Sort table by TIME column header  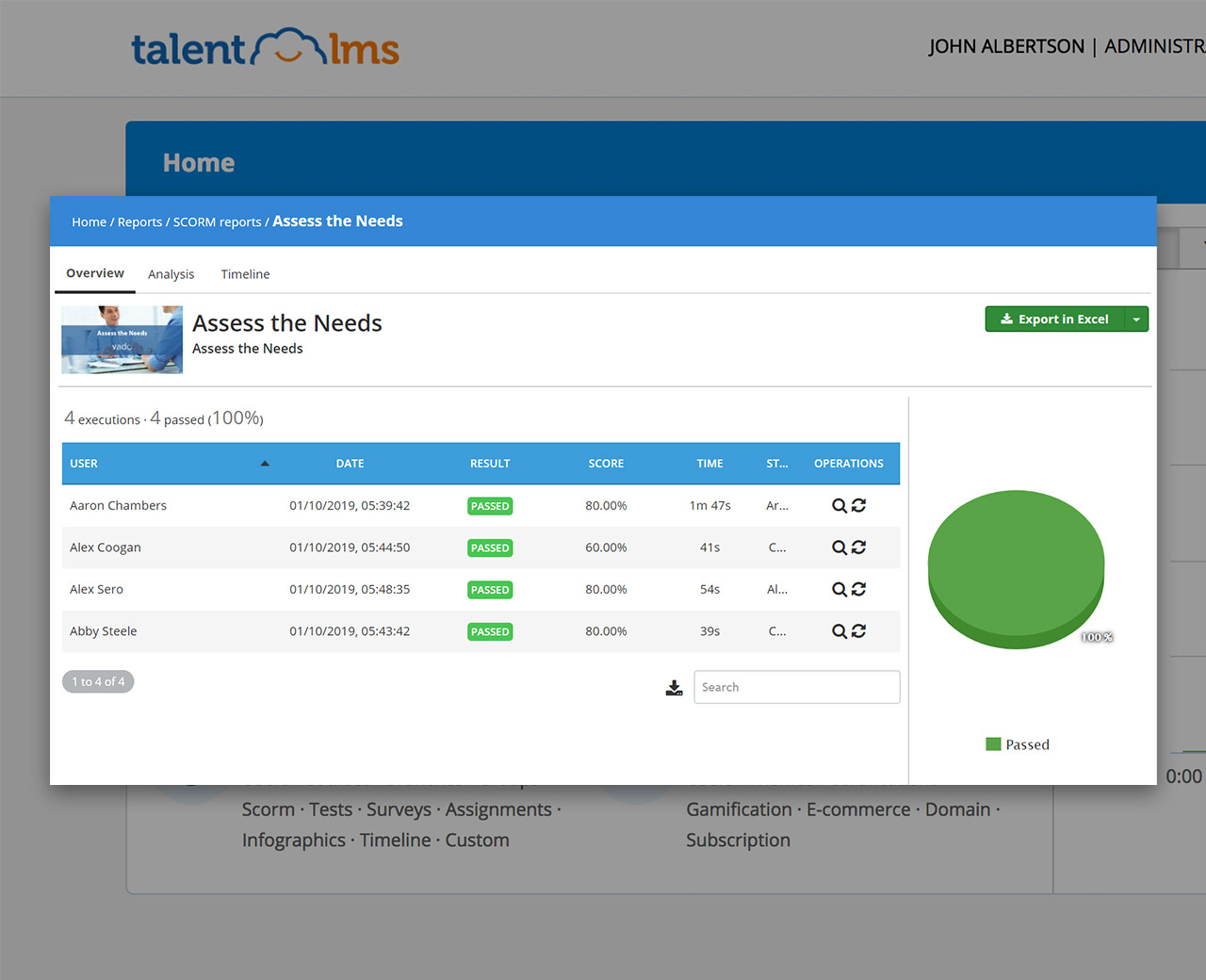coord(709,464)
